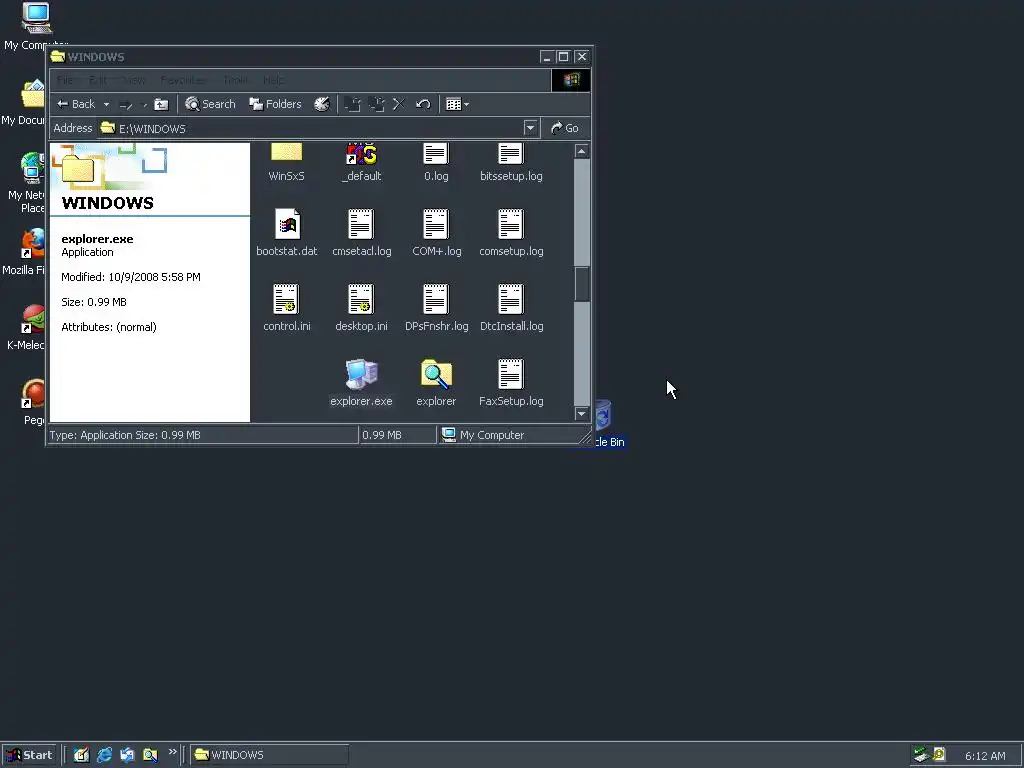Open the K-Meleon desktop shortcut

pos(25,327)
